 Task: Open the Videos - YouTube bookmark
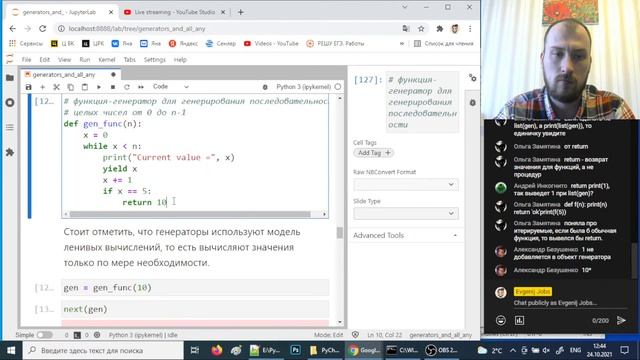coord(271,44)
